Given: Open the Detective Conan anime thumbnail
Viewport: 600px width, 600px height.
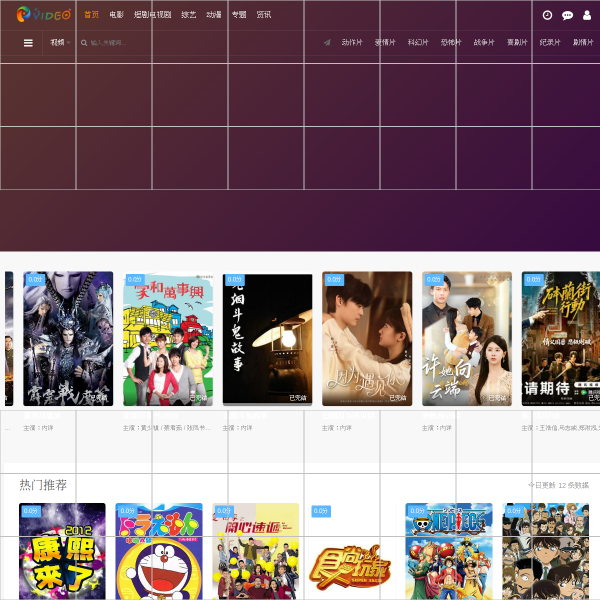Looking at the screenshot, I should click(546, 551).
